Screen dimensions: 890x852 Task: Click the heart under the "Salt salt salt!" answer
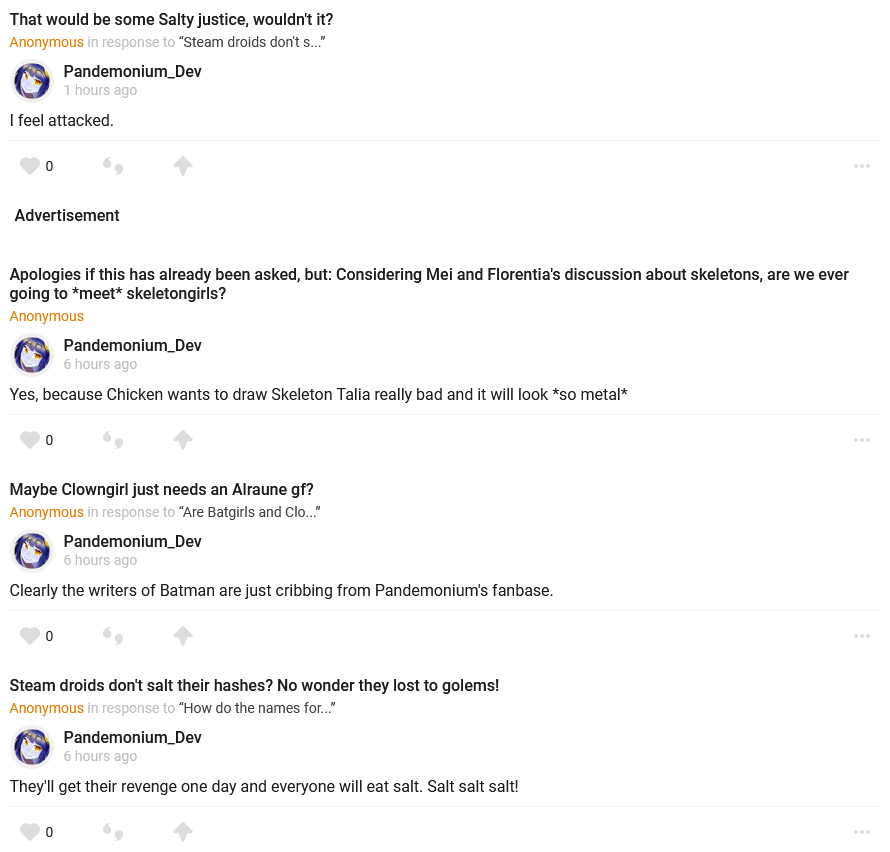(30, 832)
